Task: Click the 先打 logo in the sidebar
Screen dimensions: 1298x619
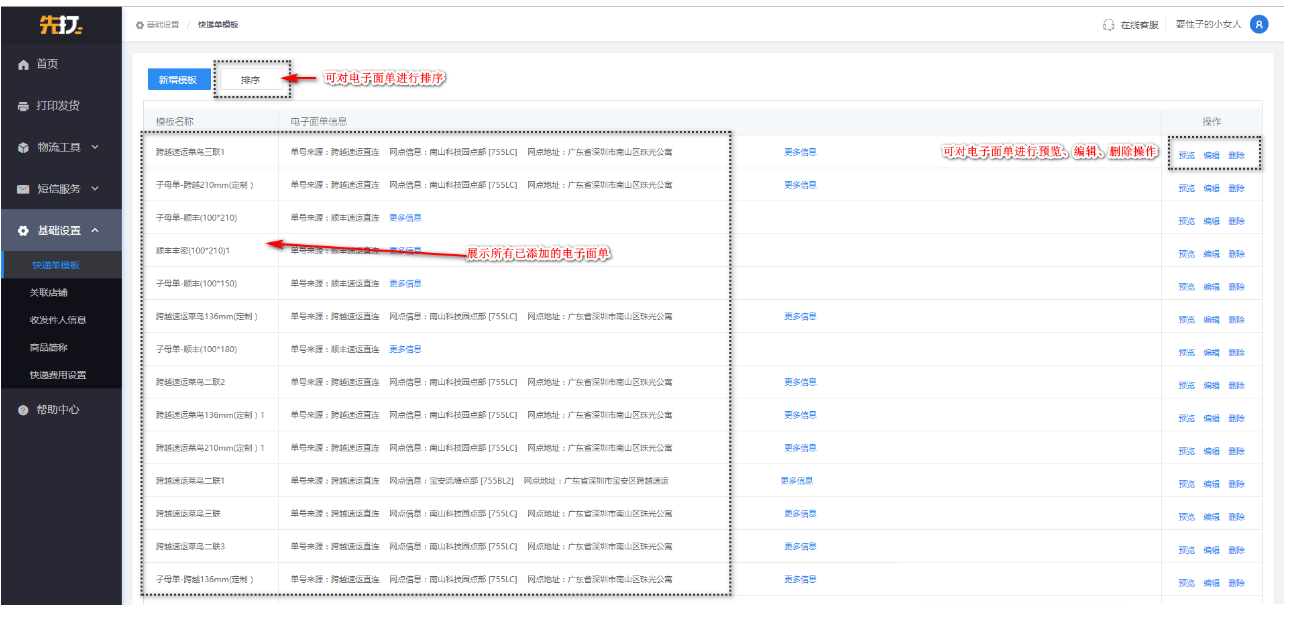Action: tap(61, 24)
